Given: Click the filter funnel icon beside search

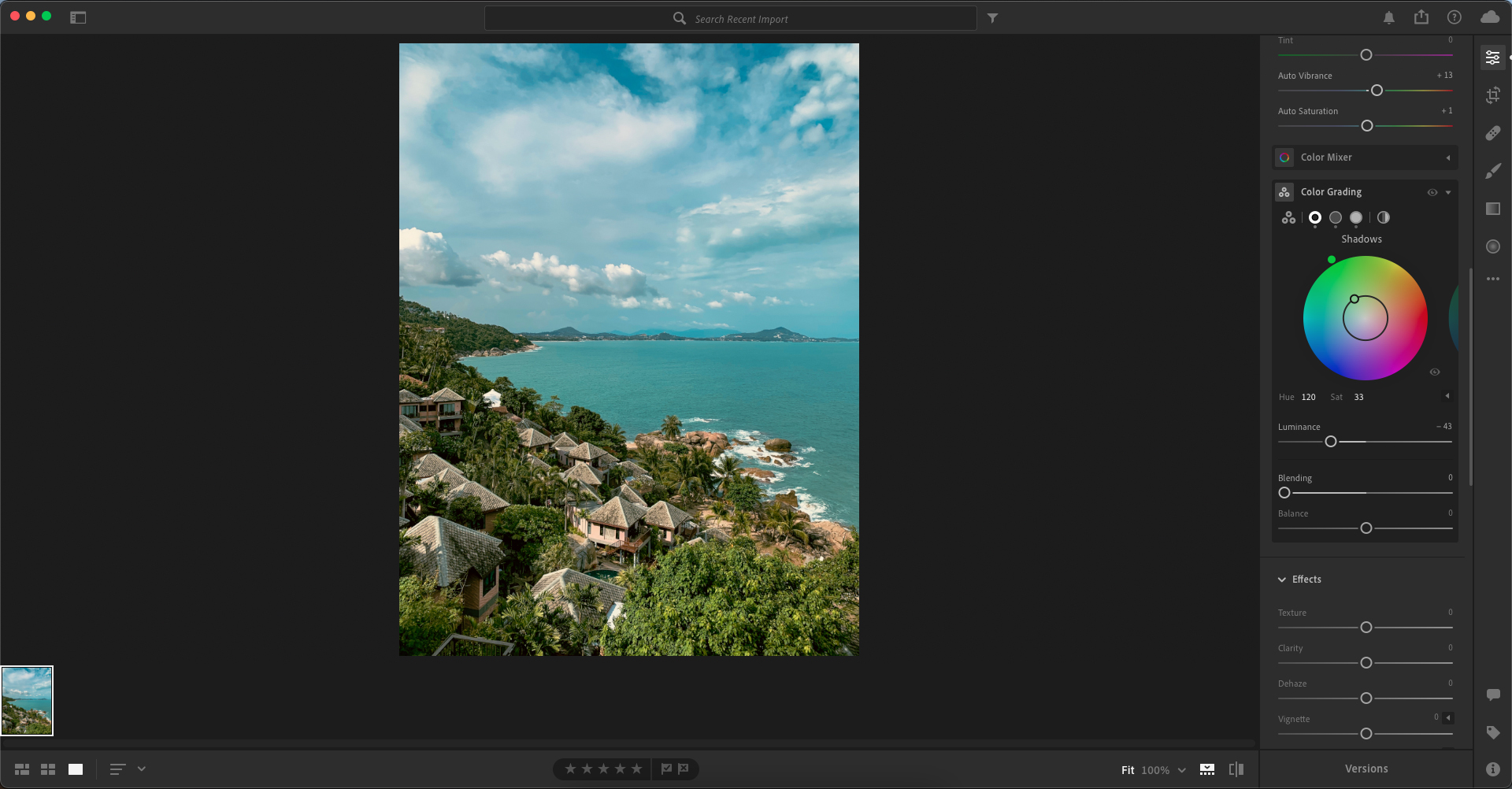Looking at the screenshot, I should [x=992, y=18].
